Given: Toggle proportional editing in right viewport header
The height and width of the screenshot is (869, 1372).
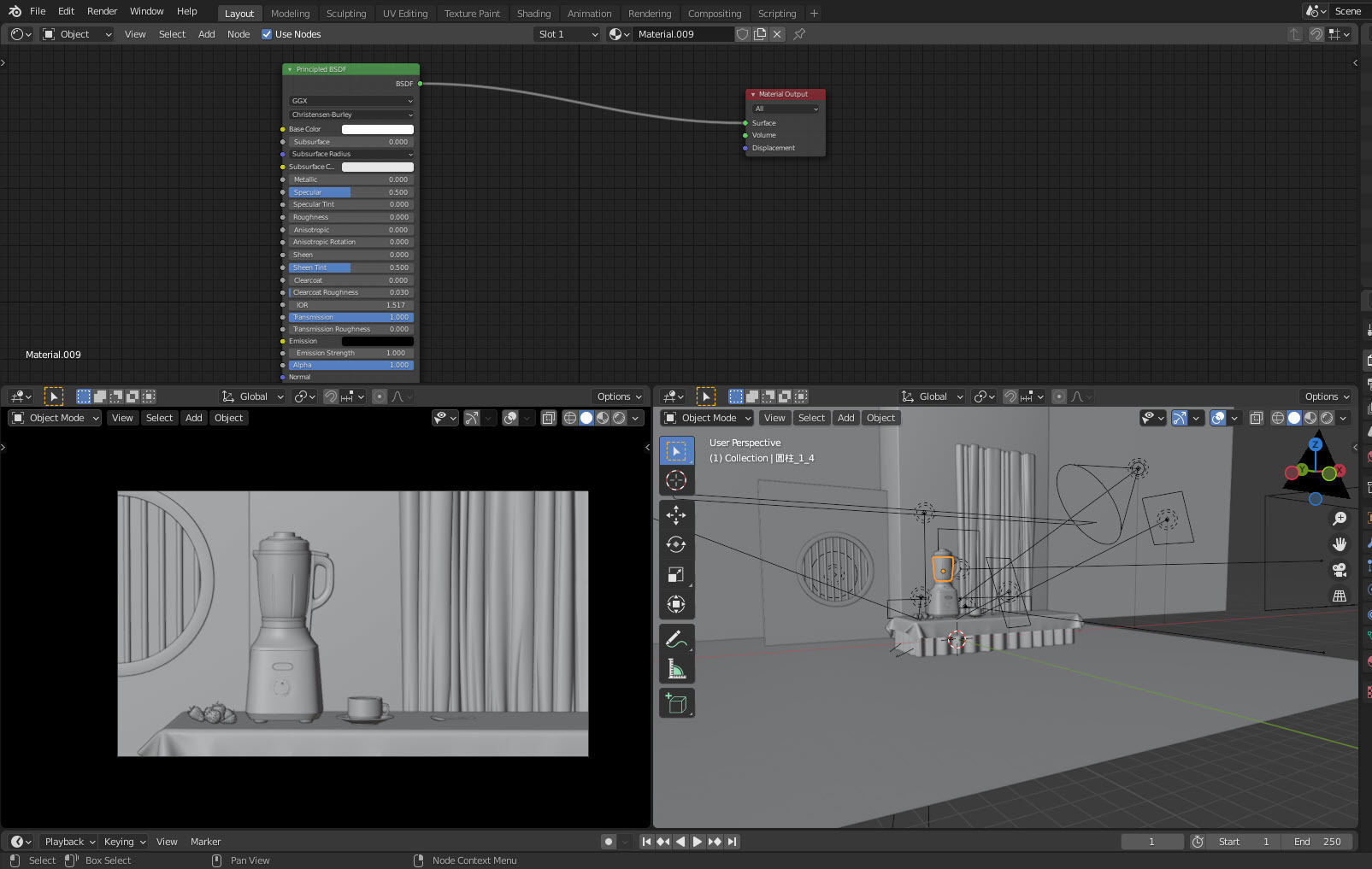Looking at the screenshot, I should pyautogui.click(x=1059, y=396).
